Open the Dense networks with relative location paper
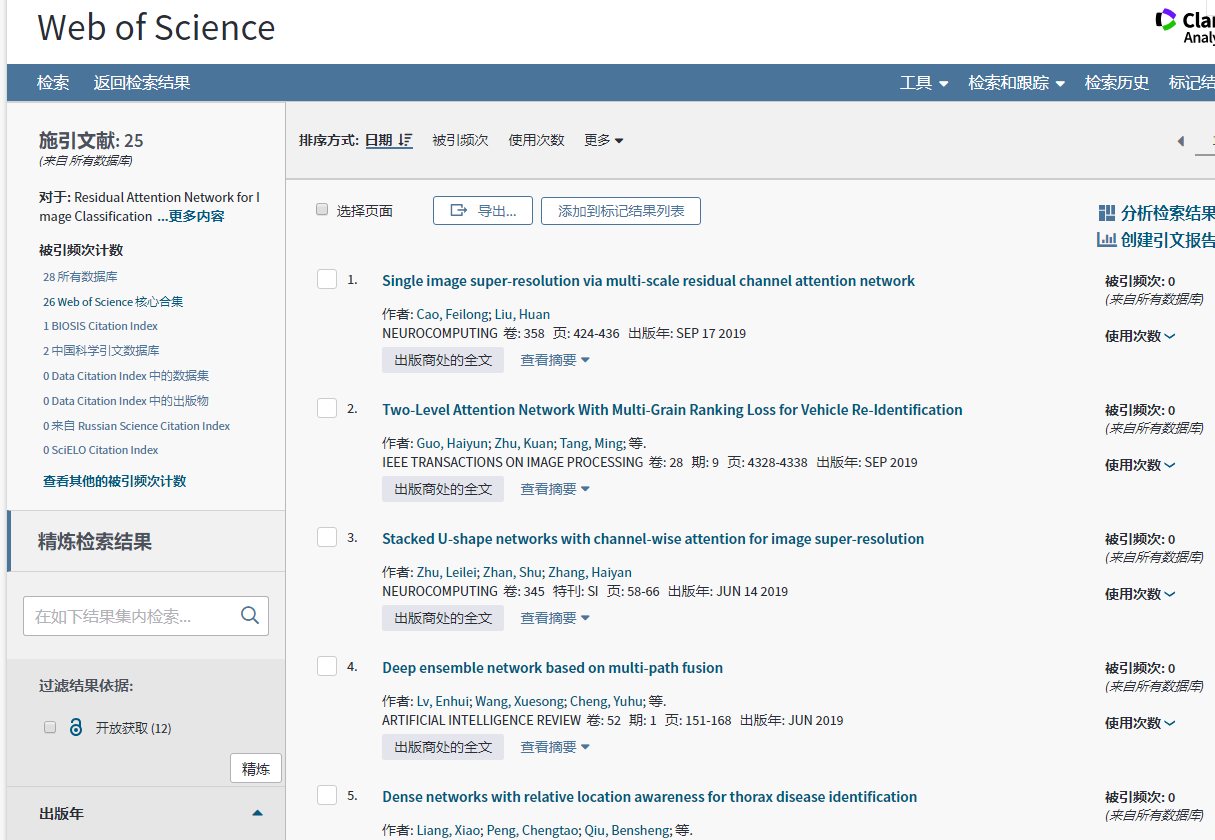 (x=649, y=797)
